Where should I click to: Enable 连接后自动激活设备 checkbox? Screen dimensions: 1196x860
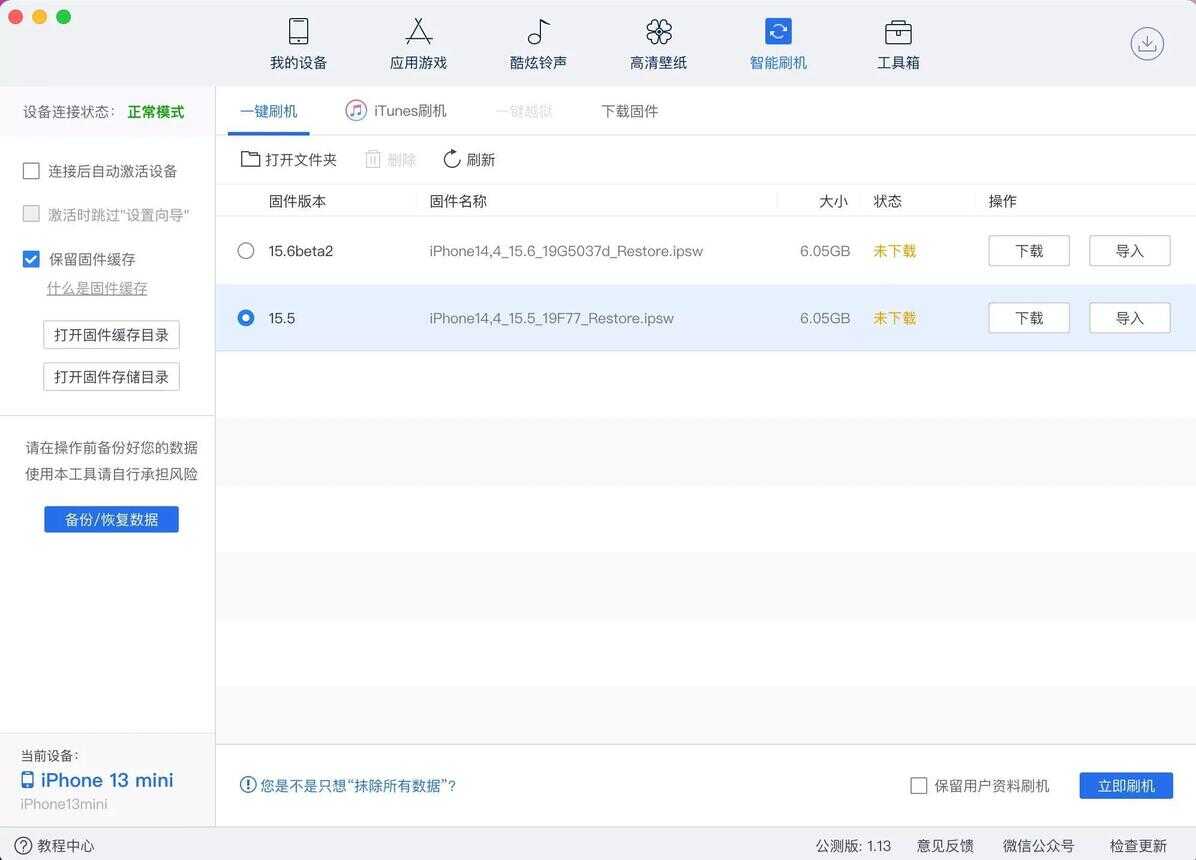point(31,171)
